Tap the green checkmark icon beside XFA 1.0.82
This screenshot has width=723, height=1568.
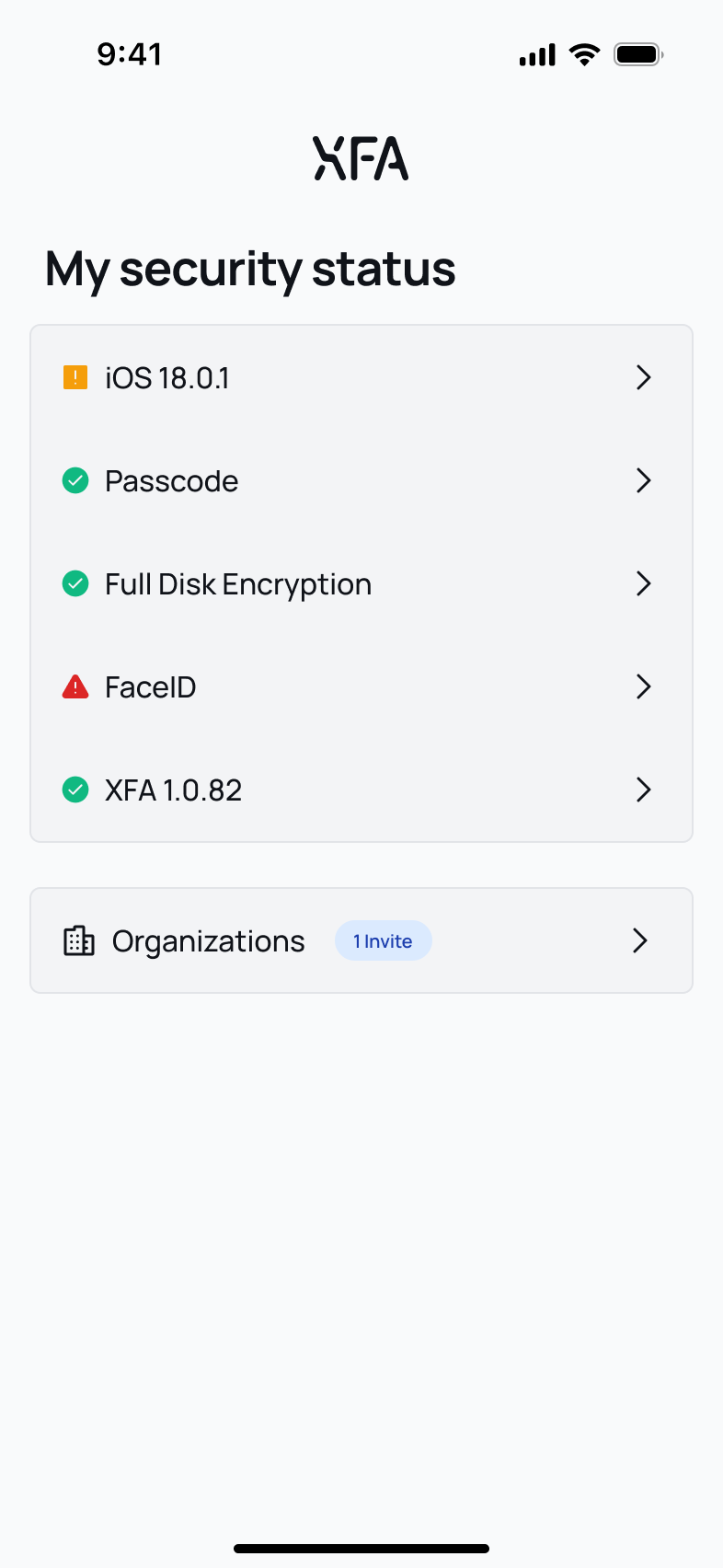[x=75, y=790]
